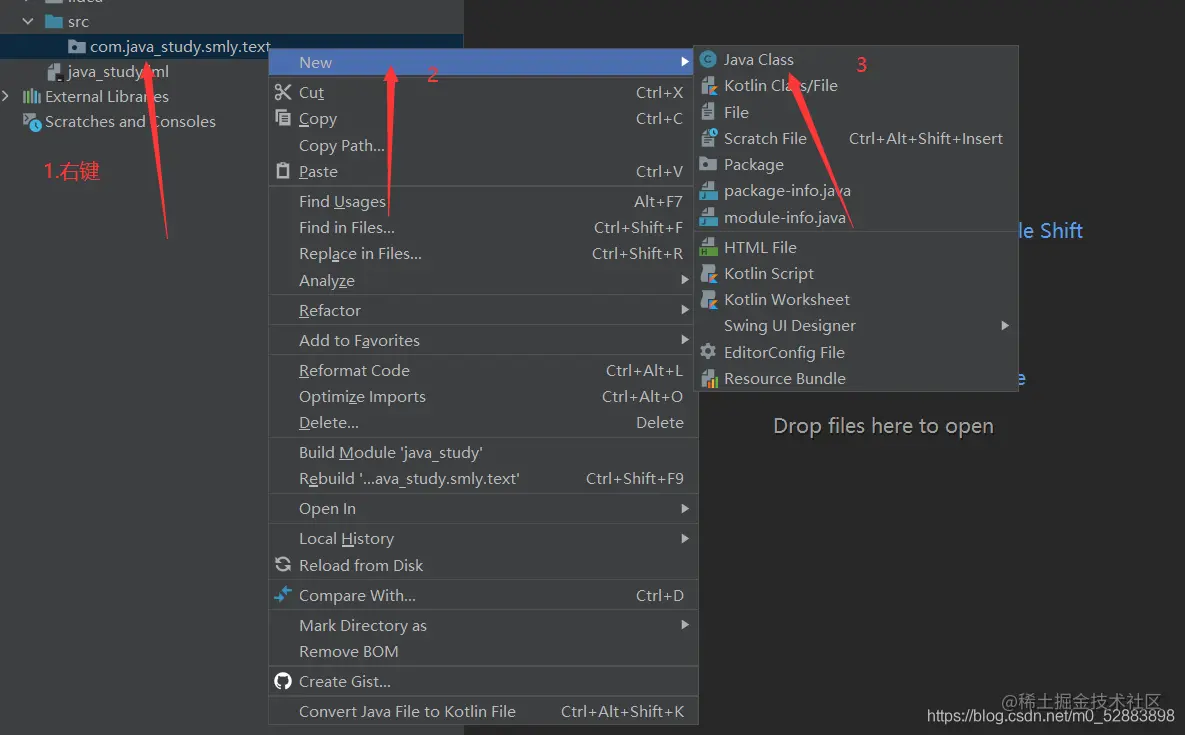Screen dimensions: 1185x735
Task: Expand Mark Directory as submenu arrow
Action: [x=685, y=625]
